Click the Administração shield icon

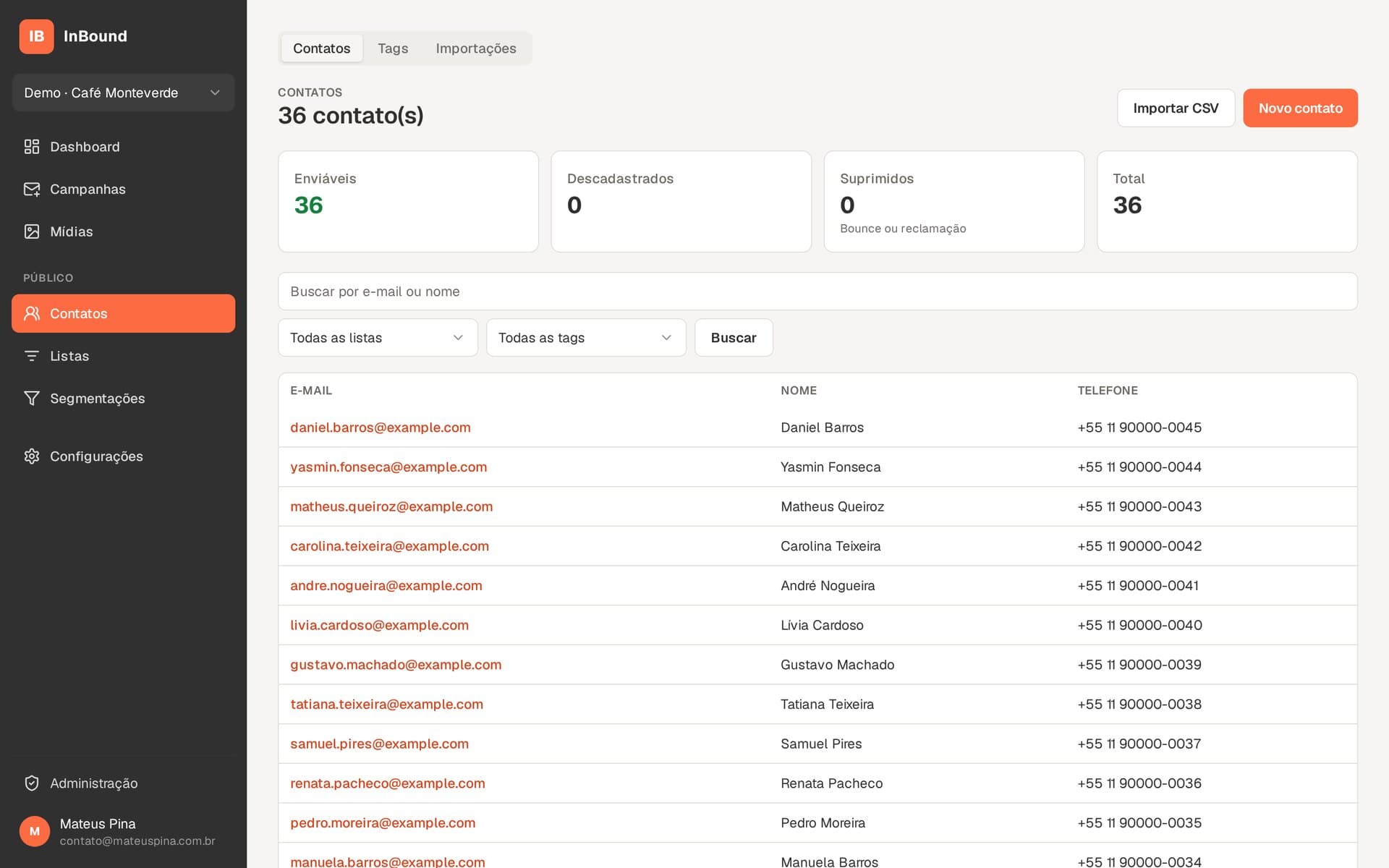[32, 783]
